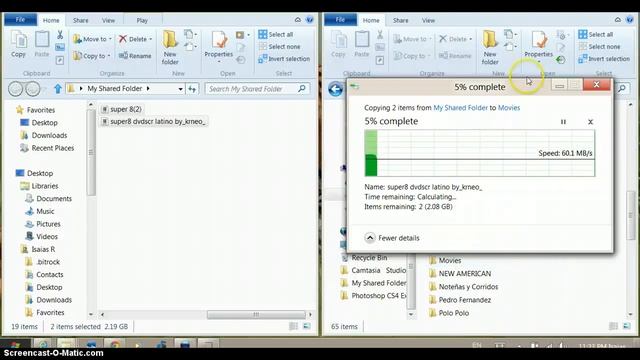Viewport: 640px width, 360px height.
Task: Open Properties in left window ribbon
Action: click(x=219, y=47)
